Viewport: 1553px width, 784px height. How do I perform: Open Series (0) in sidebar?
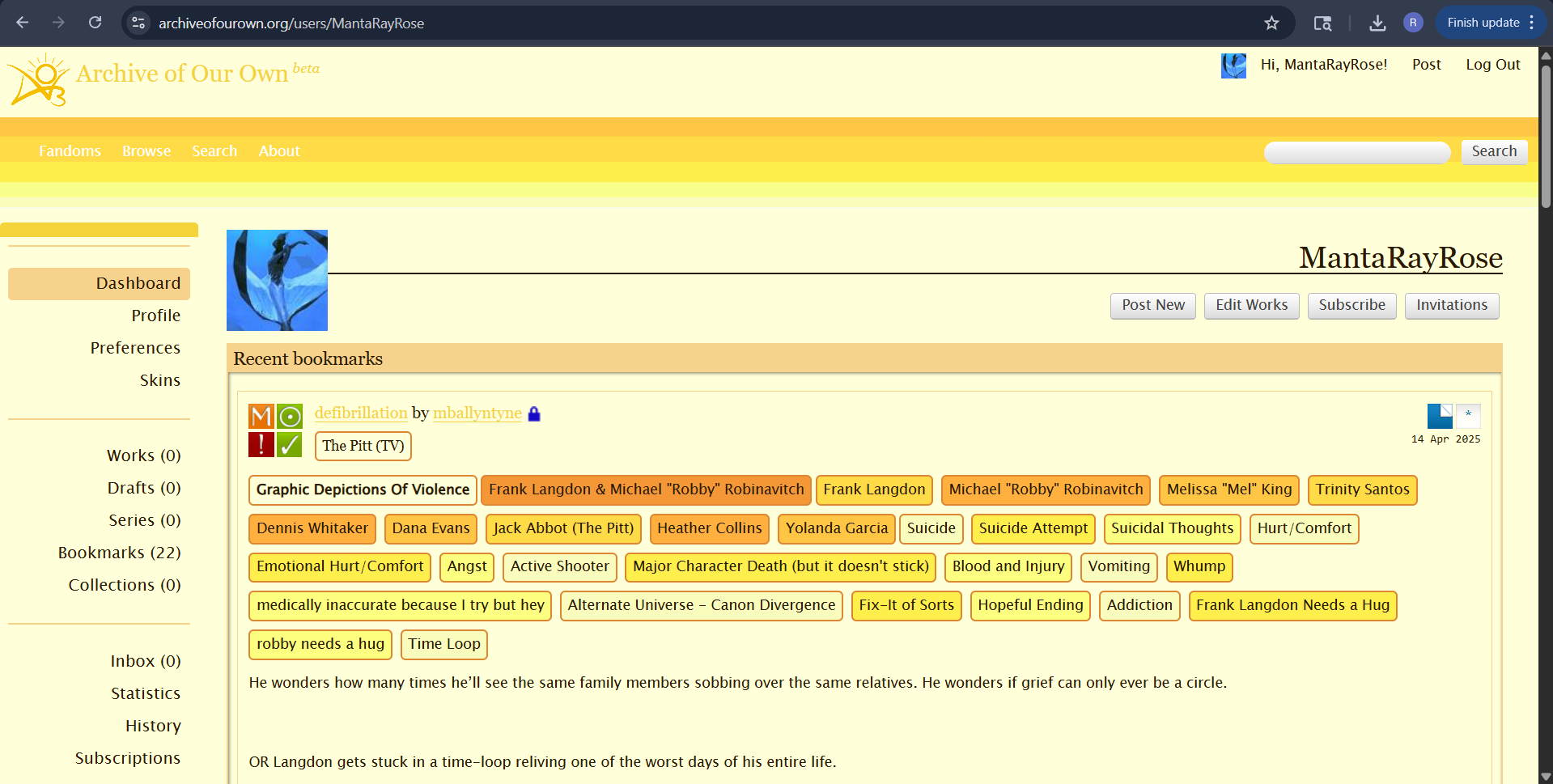[x=144, y=520]
